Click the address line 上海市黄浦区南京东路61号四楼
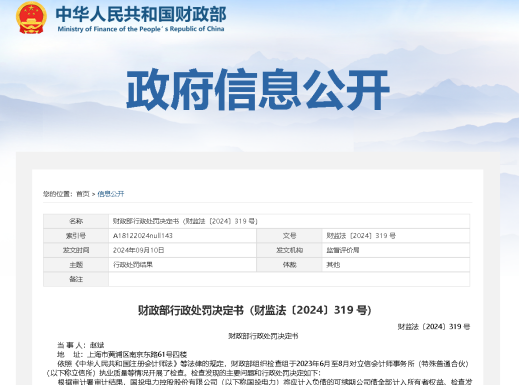Viewport: 519px width, 385px height. pos(137,354)
